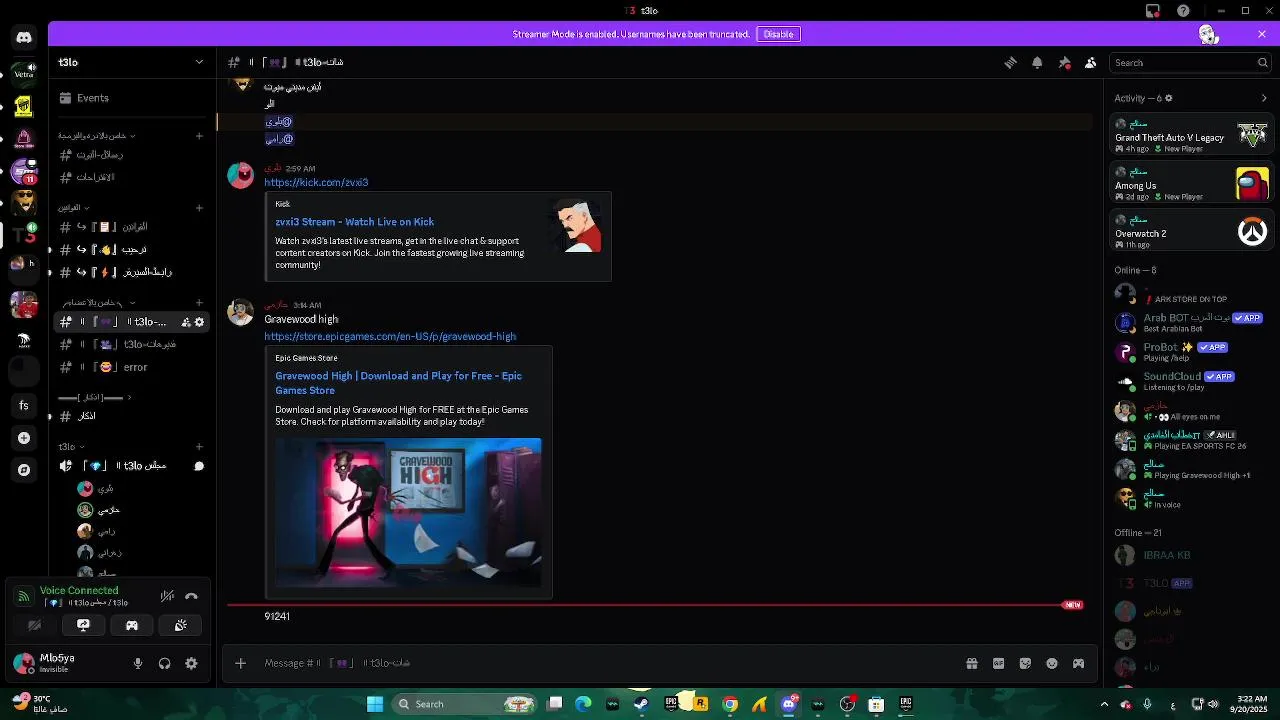Share your screen in the voice panel

(x=83, y=625)
